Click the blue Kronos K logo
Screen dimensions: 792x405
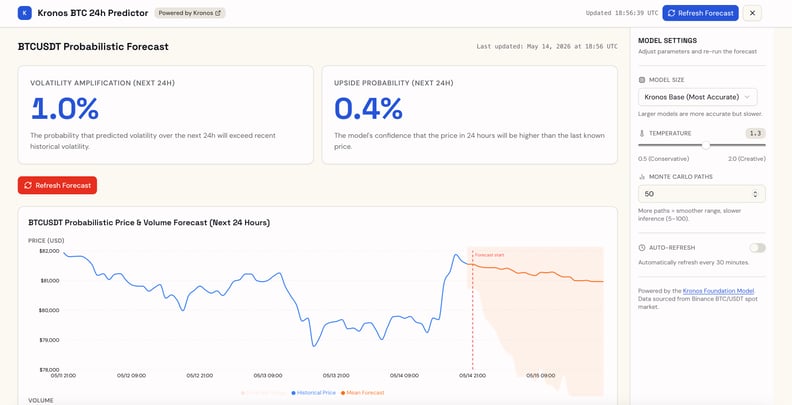[x=24, y=13]
